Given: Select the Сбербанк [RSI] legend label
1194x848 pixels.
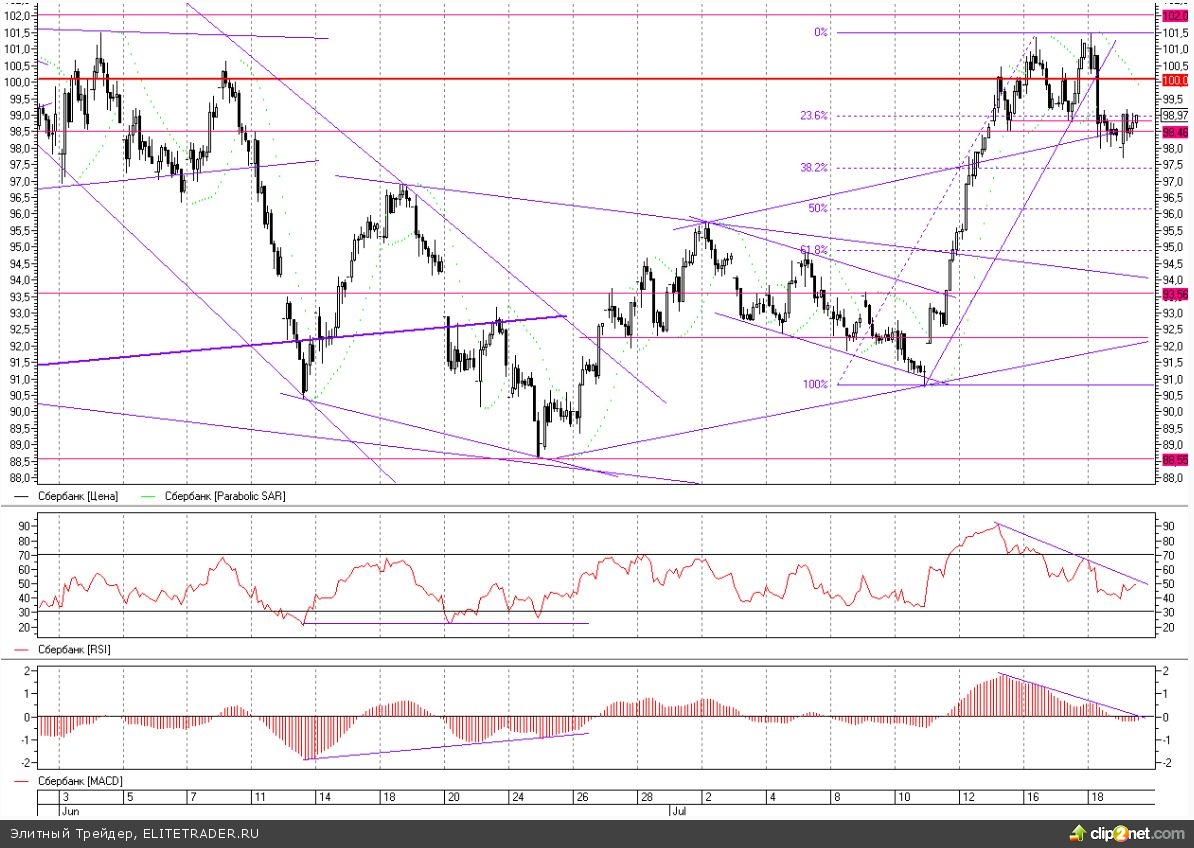Looking at the screenshot, I should 74,650.
